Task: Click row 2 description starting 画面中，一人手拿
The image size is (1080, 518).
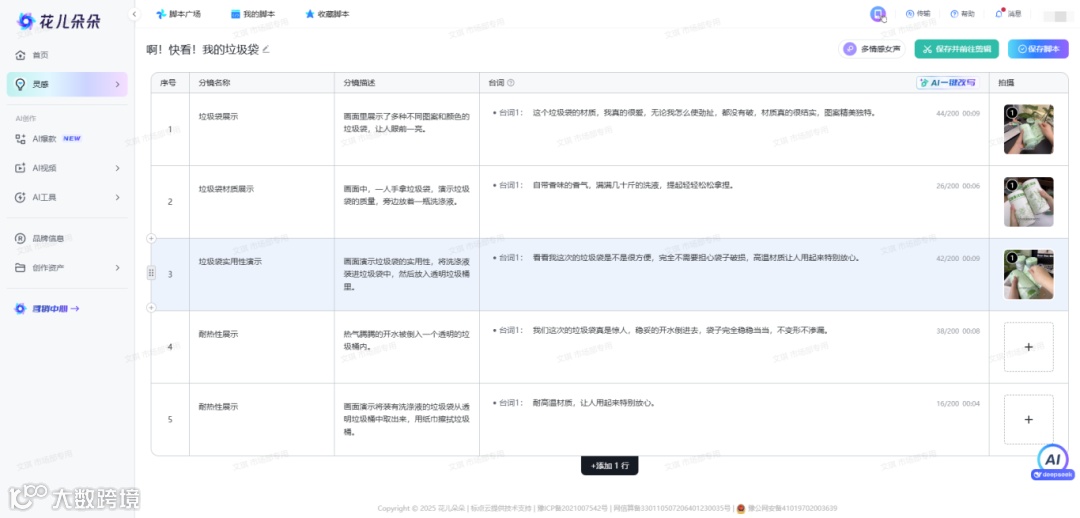Action: tap(406, 195)
